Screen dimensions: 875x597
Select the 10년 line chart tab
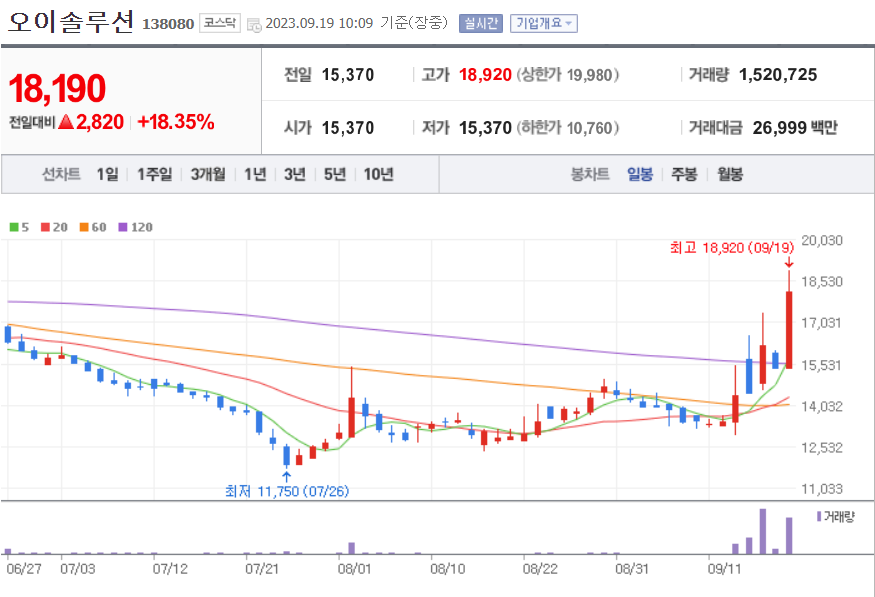pyautogui.click(x=378, y=174)
